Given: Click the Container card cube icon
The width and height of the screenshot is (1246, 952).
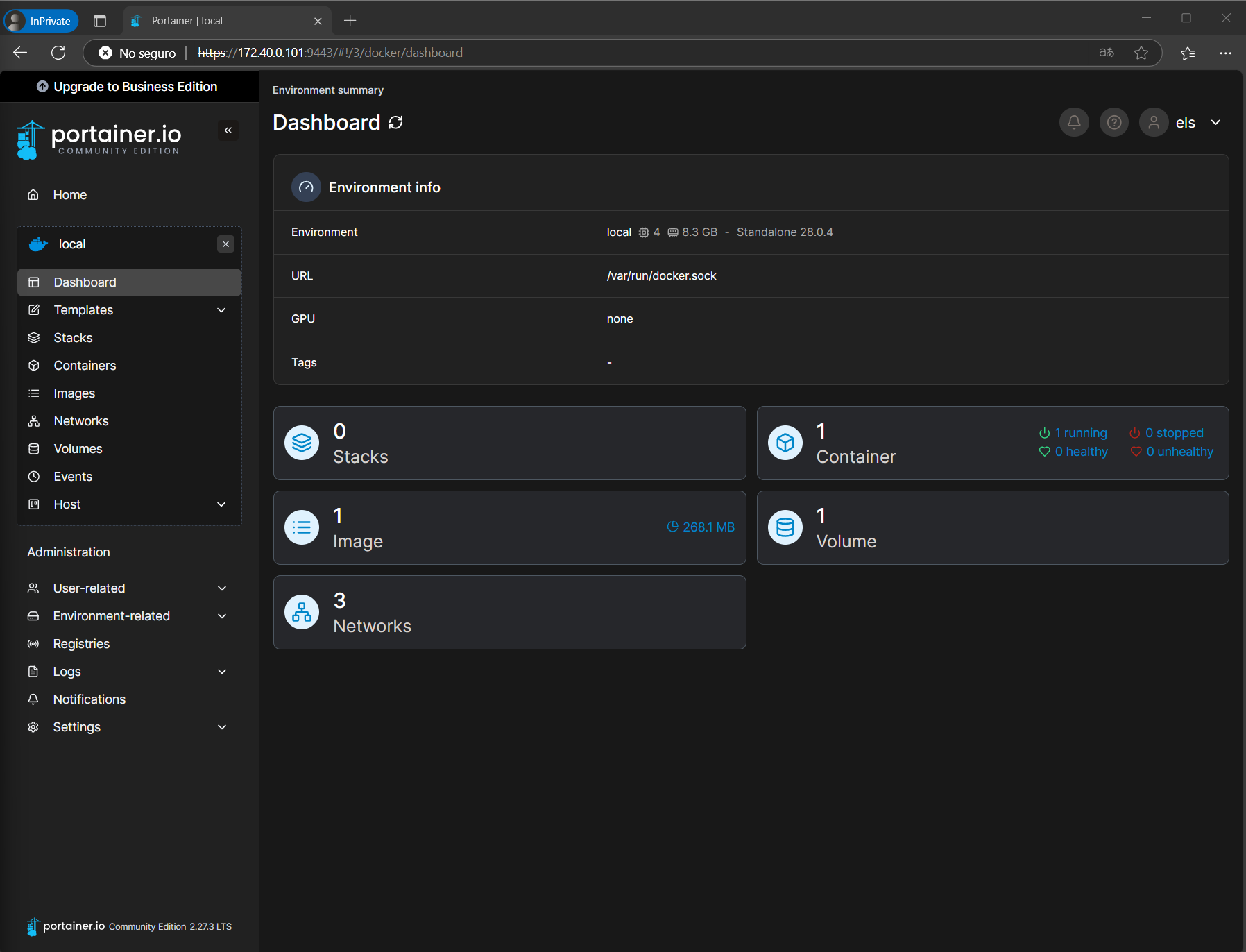Looking at the screenshot, I should tap(785, 443).
